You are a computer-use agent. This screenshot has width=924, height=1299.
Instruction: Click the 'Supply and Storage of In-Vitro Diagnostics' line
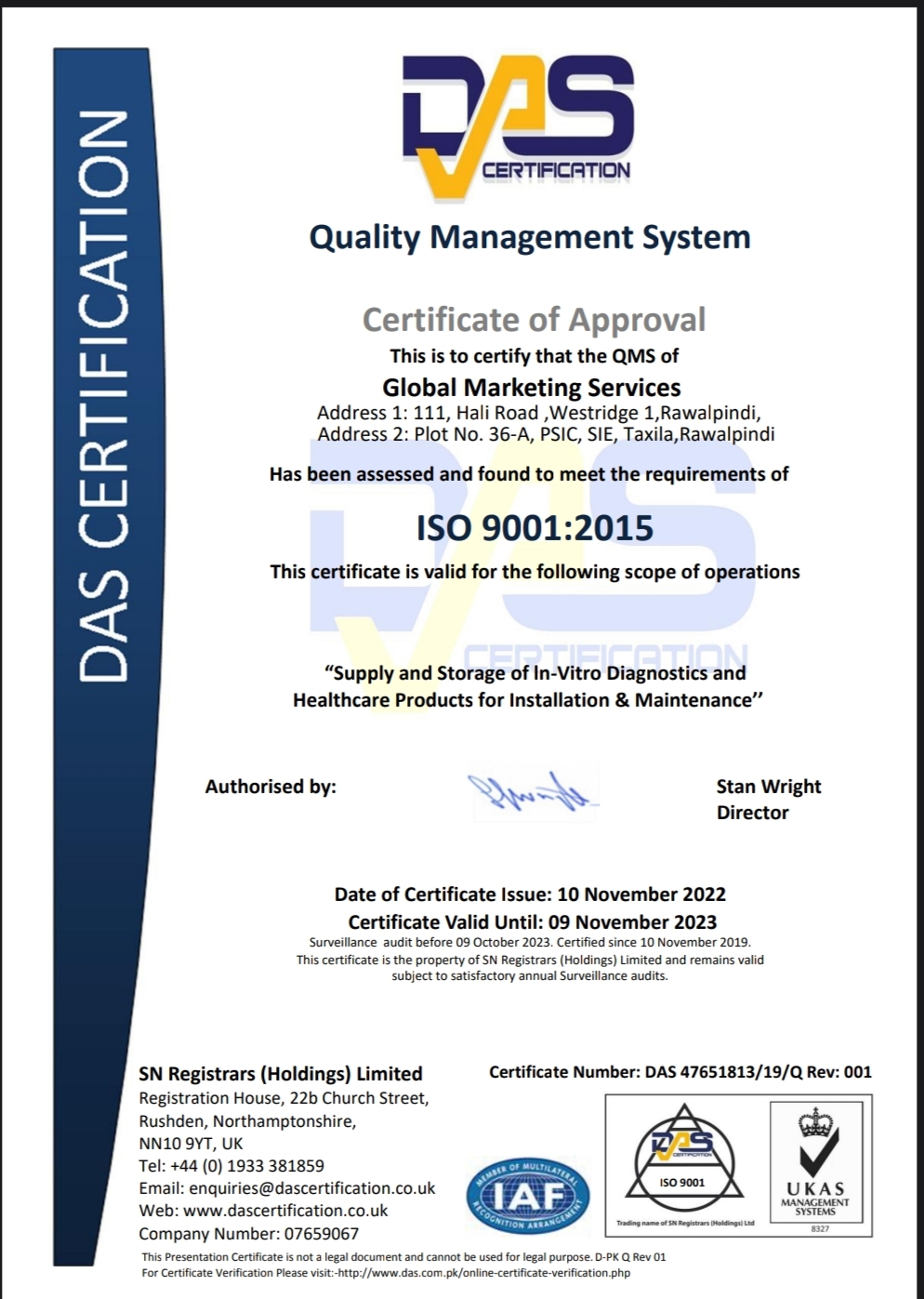pyautogui.click(x=535, y=673)
